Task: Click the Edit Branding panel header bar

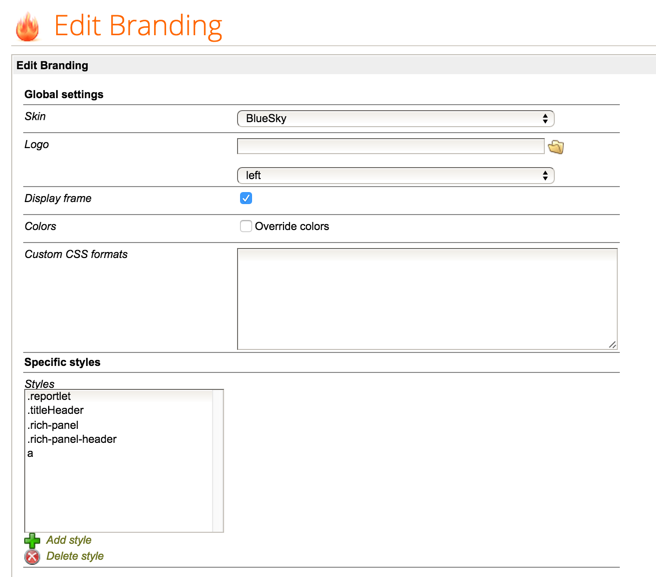Action: (x=330, y=65)
